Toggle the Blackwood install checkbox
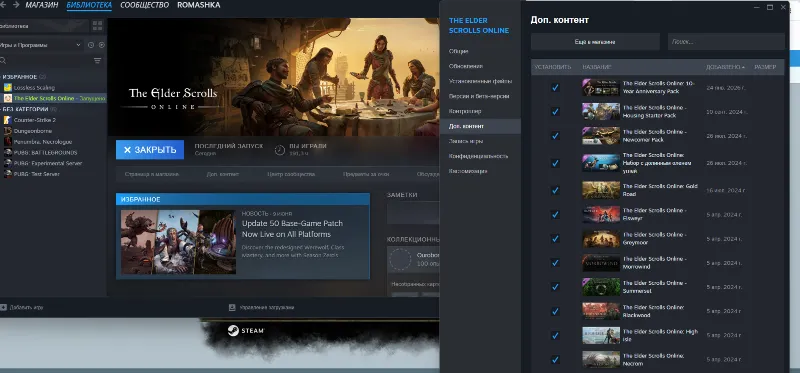 pos(555,311)
